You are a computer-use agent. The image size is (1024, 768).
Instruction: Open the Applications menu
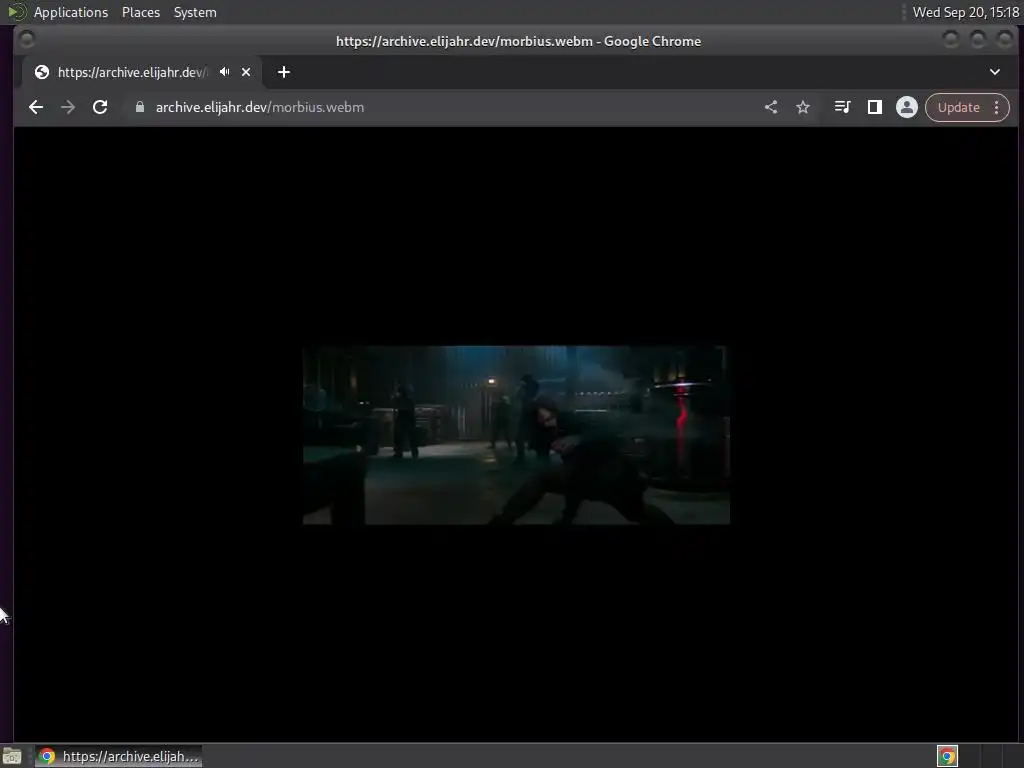[x=71, y=12]
